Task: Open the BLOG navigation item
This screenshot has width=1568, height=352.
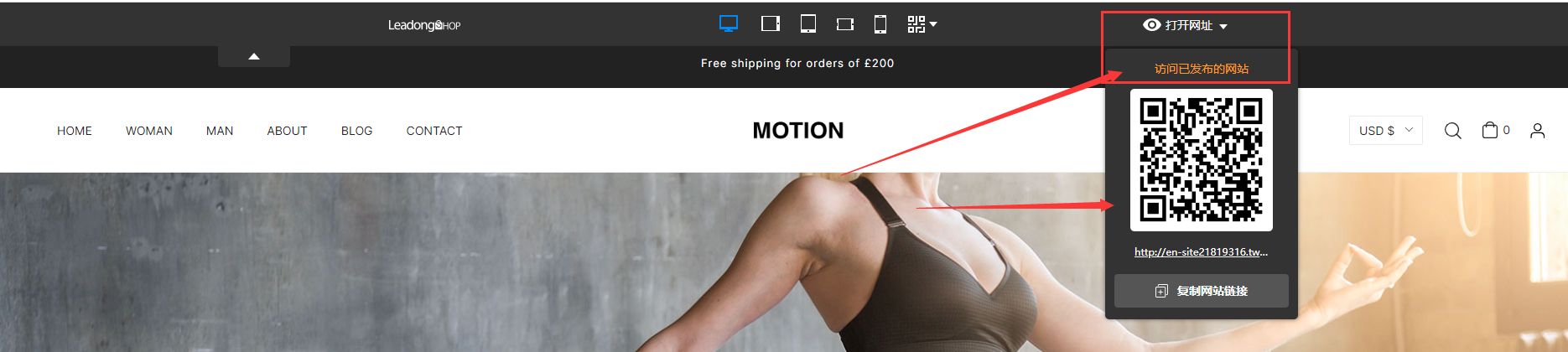Action: 356,131
